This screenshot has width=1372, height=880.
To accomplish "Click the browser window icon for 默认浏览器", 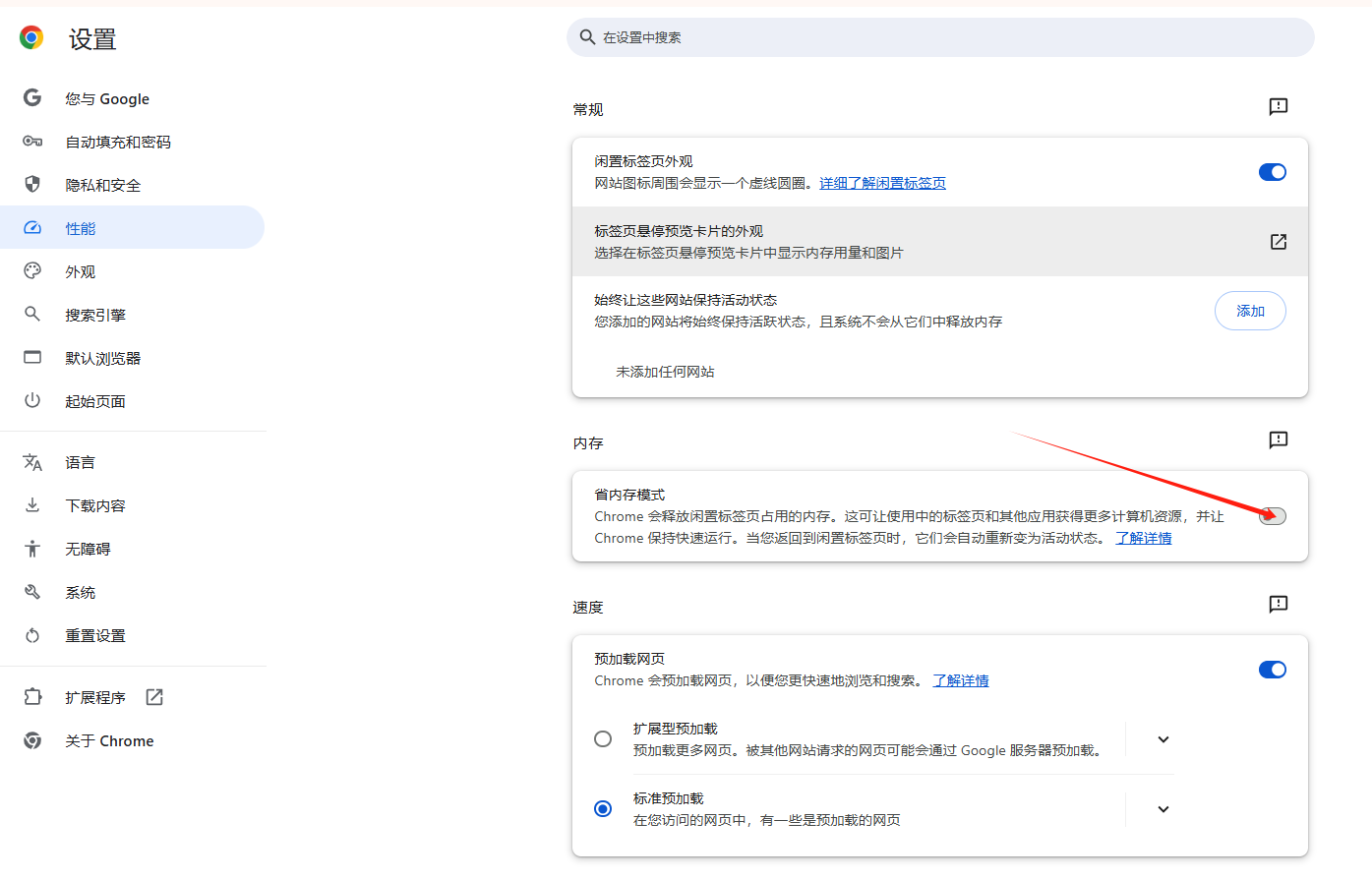I will pyautogui.click(x=32, y=357).
